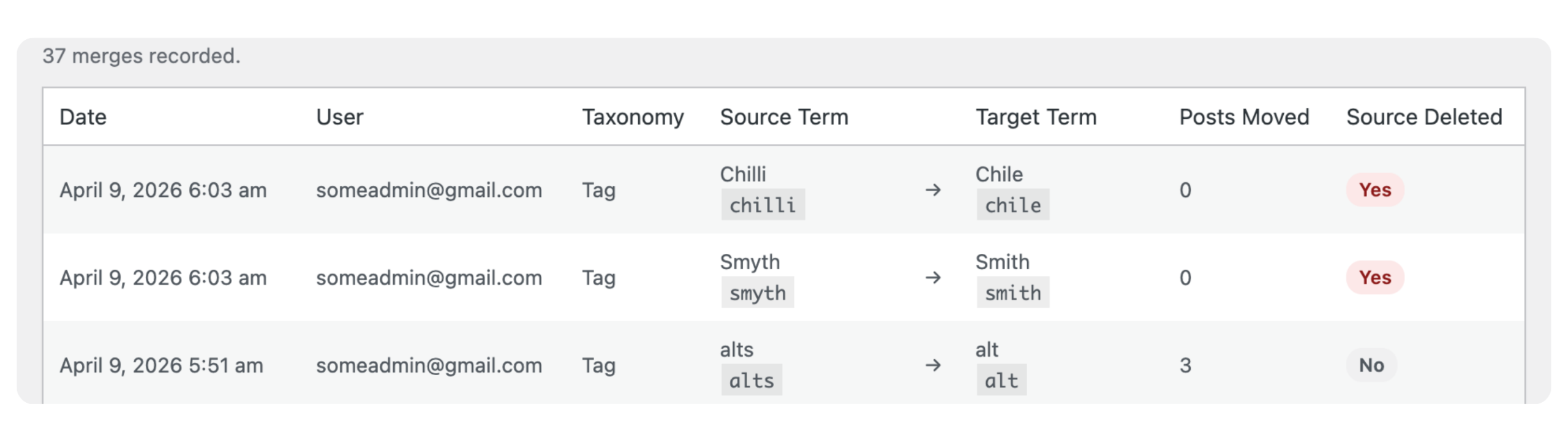
Task: Click the User column header
Action: click(x=339, y=117)
